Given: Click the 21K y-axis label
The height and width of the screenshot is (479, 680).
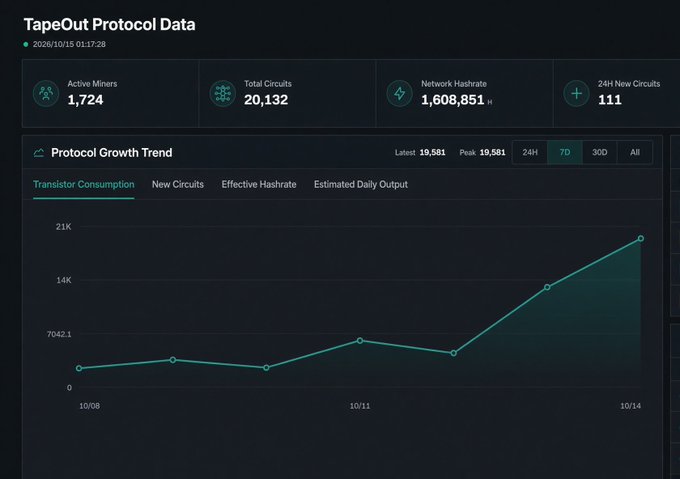Looking at the screenshot, I should tap(64, 227).
